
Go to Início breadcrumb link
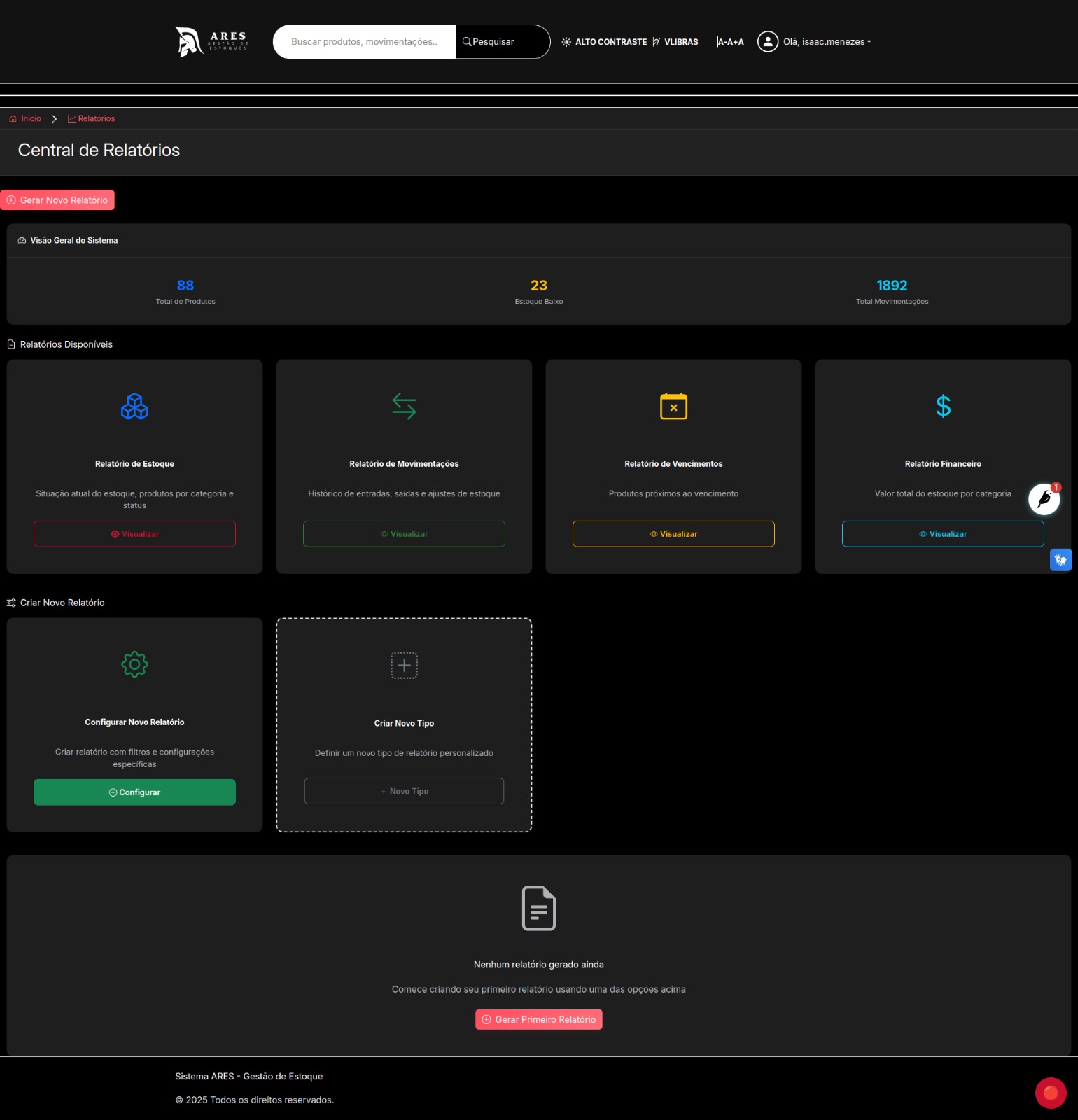[x=25, y=119]
